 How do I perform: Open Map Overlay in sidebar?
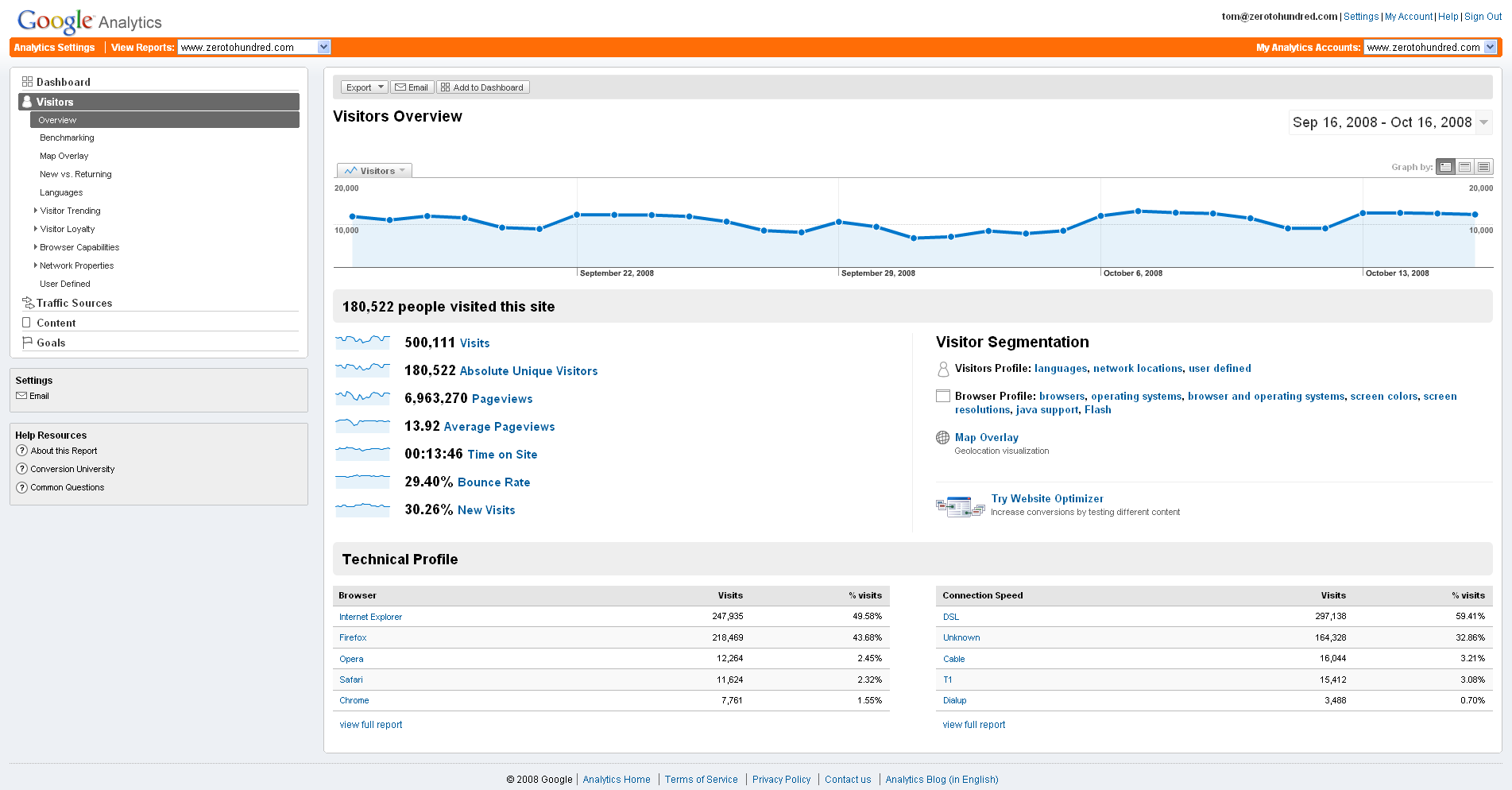pos(64,156)
